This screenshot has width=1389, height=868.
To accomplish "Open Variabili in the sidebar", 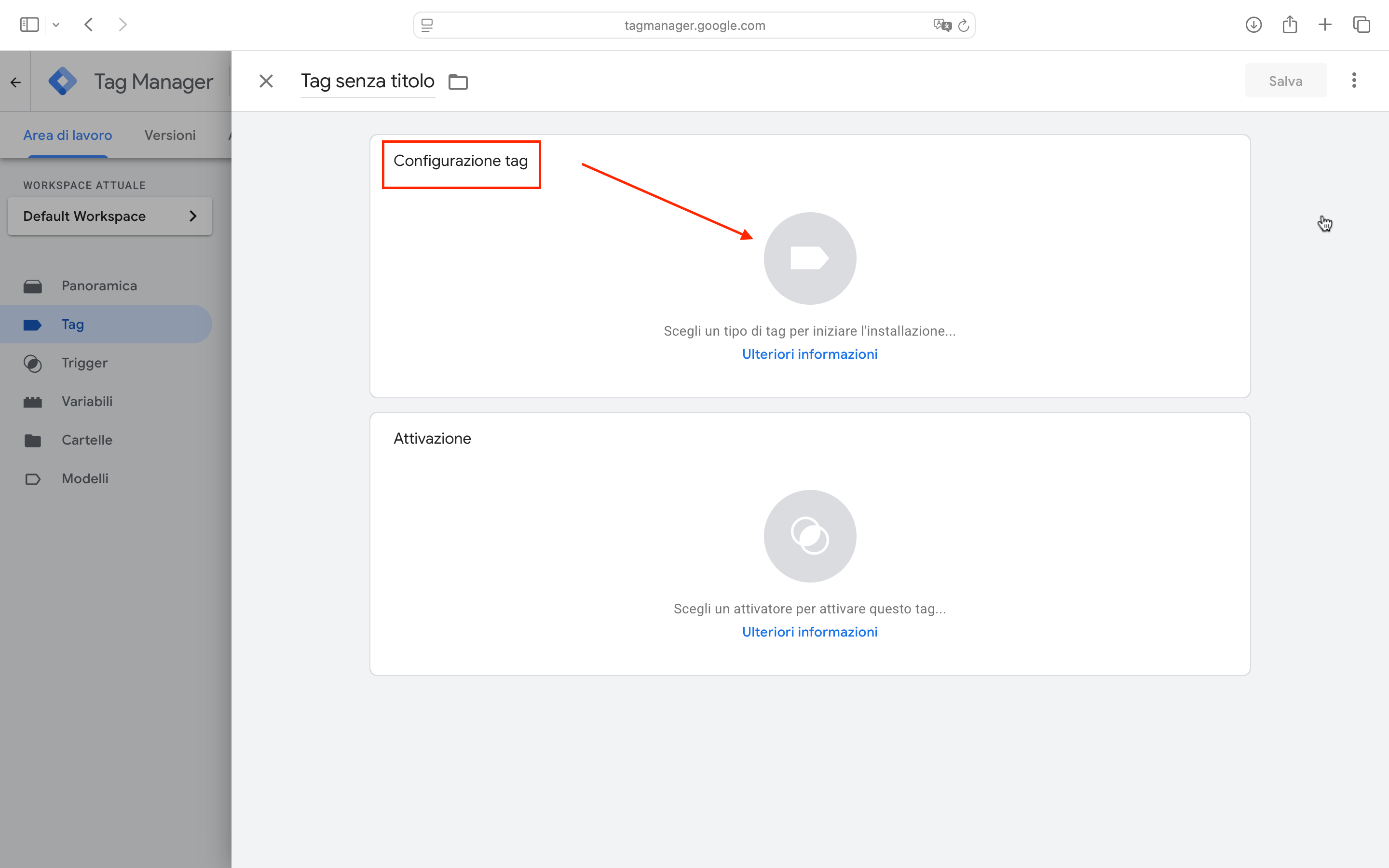I will 87,401.
